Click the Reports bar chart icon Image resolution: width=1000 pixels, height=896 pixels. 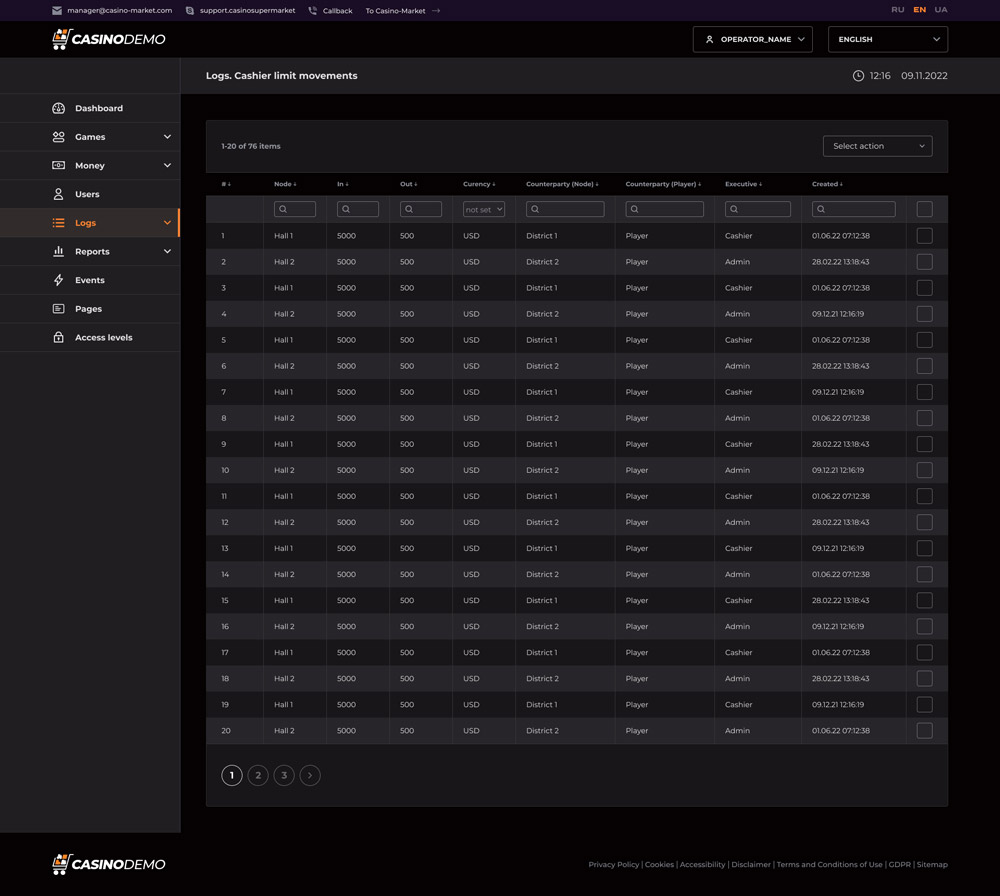[x=58, y=251]
